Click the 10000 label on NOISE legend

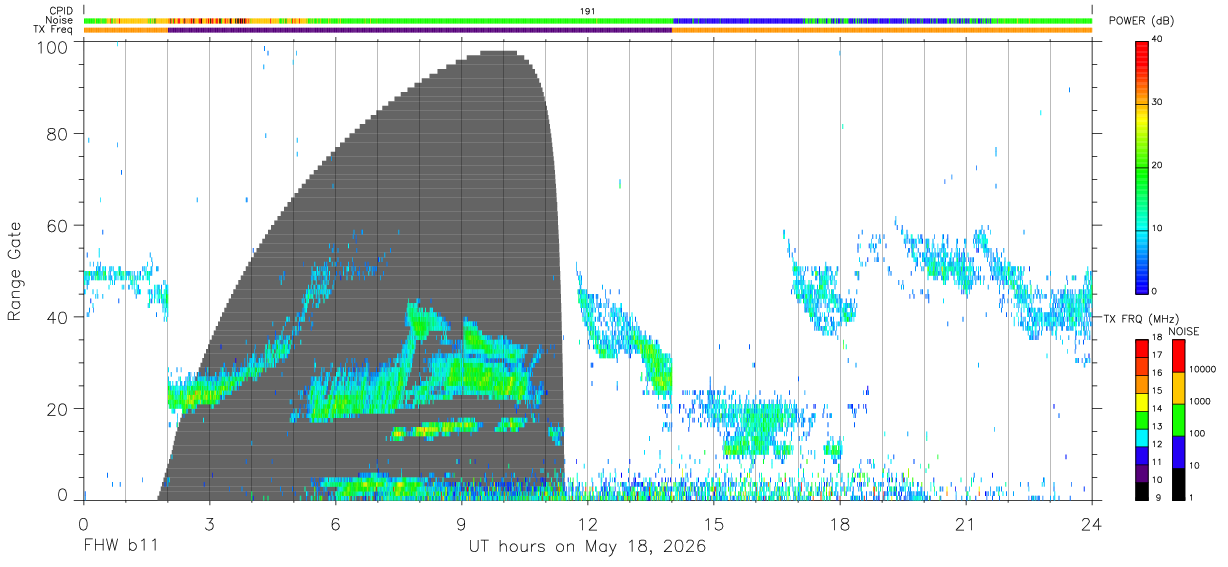coord(1201,370)
